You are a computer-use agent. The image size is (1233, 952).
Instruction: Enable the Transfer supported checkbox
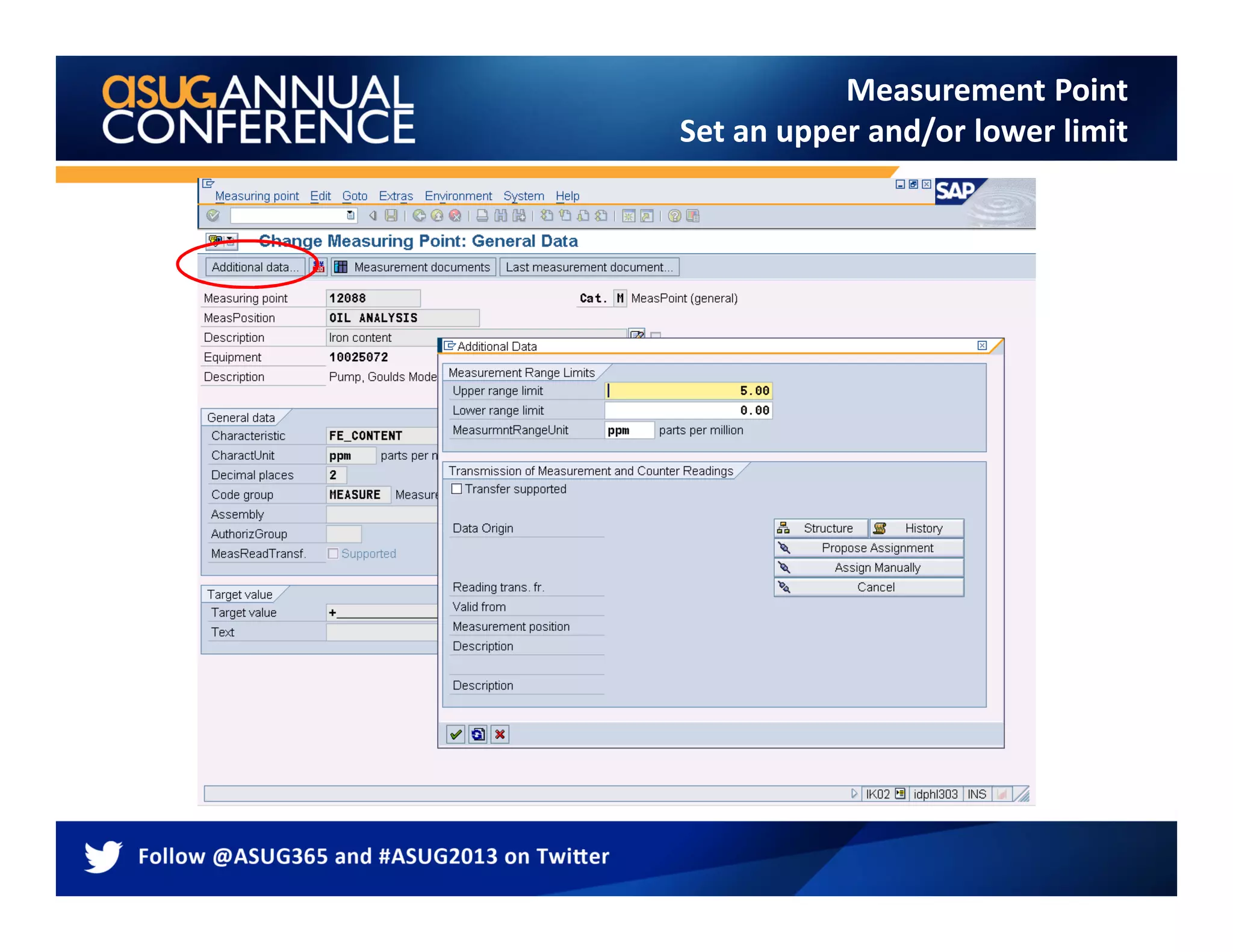click(x=457, y=489)
